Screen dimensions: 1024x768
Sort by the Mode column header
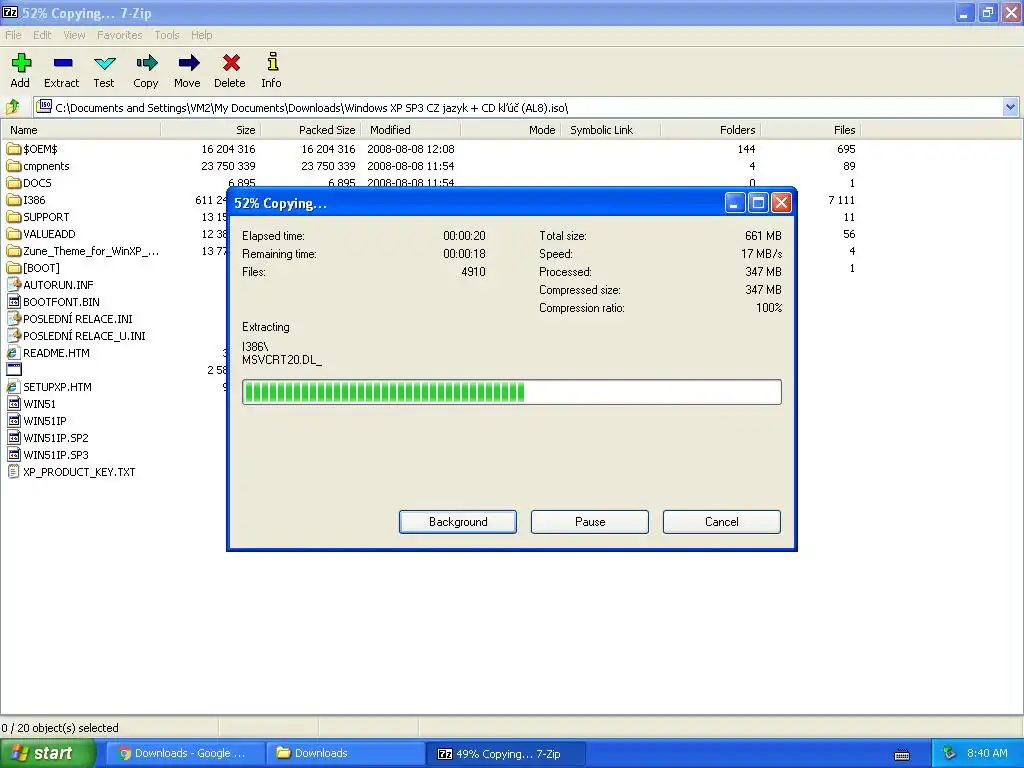[510, 130]
